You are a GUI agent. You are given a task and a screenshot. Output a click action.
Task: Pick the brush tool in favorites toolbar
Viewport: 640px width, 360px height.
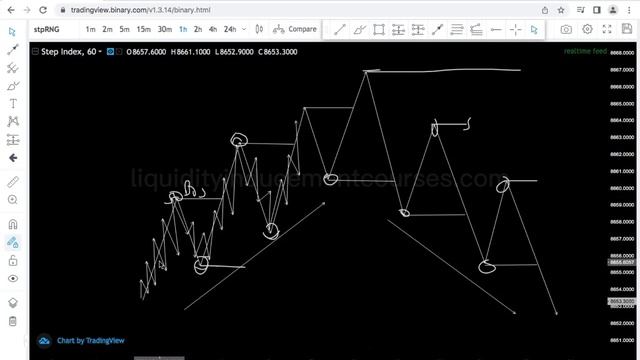[x=359, y=29]
